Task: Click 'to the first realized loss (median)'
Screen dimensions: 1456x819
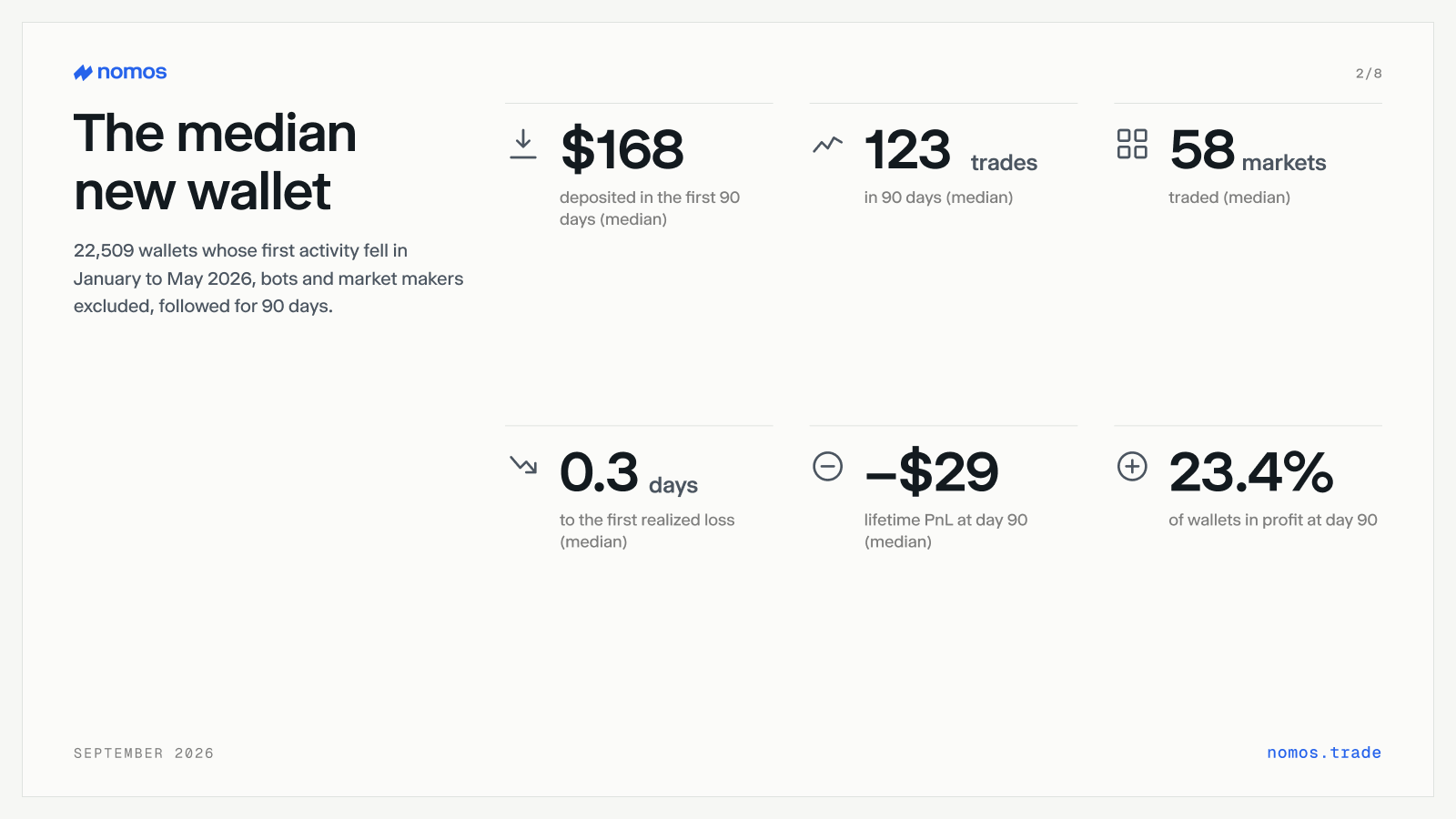Action: tap(647, 531)
